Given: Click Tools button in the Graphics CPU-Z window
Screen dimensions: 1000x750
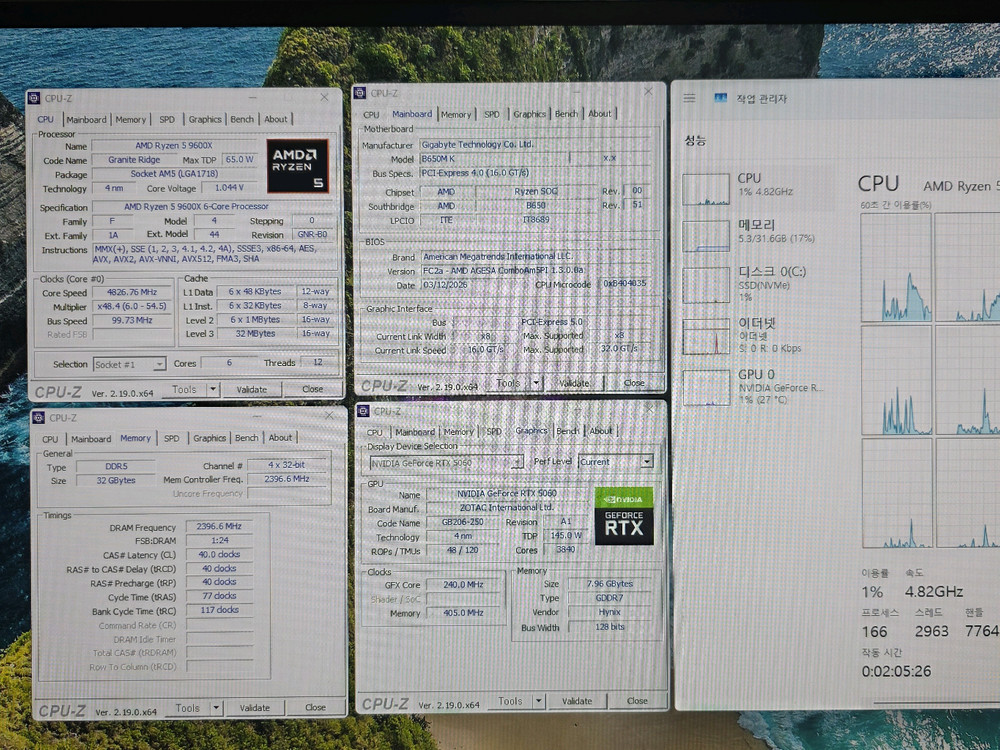Looking at the screenshot, I should pos(510,701).
